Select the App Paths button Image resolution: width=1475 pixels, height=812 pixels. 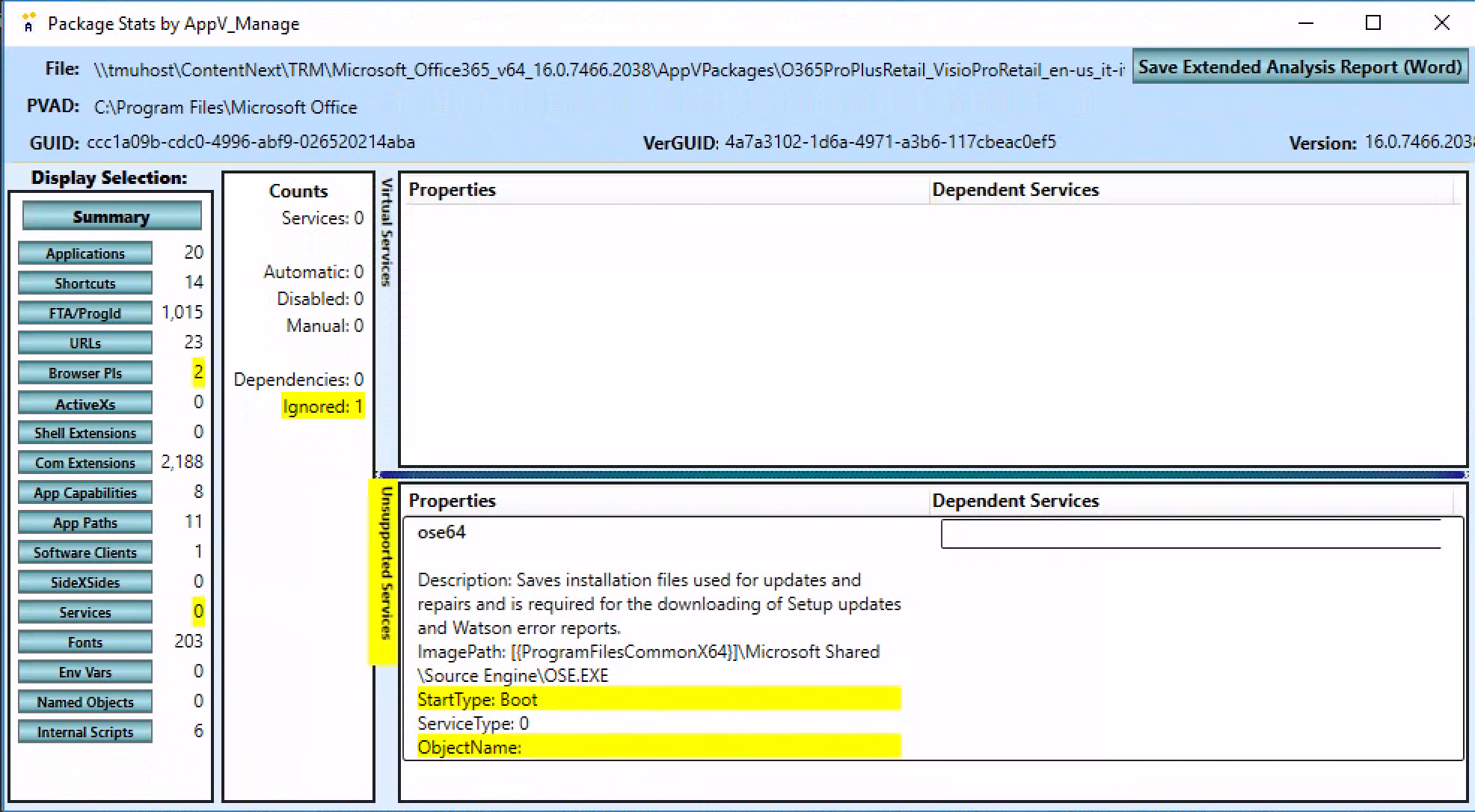click(85, 523)
